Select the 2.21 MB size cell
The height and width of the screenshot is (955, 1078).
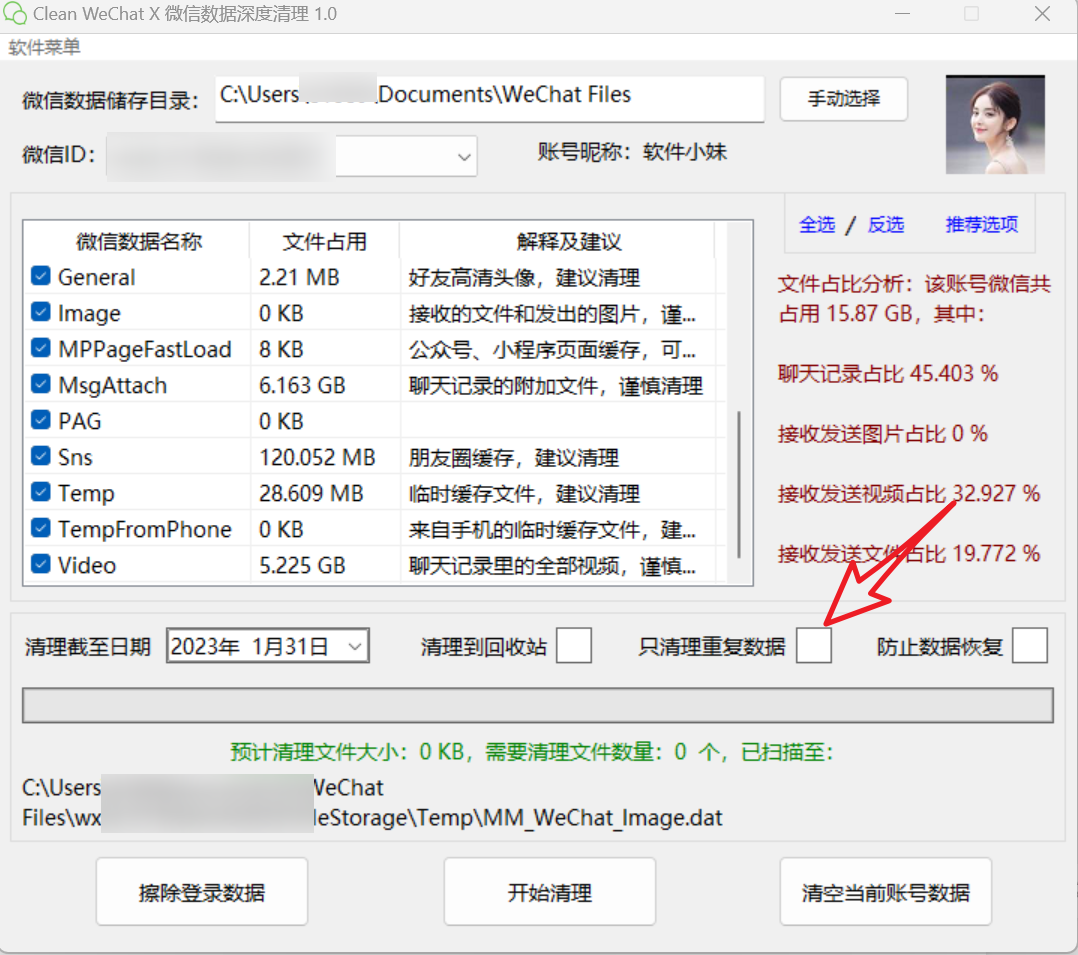[x=299, y=278]
